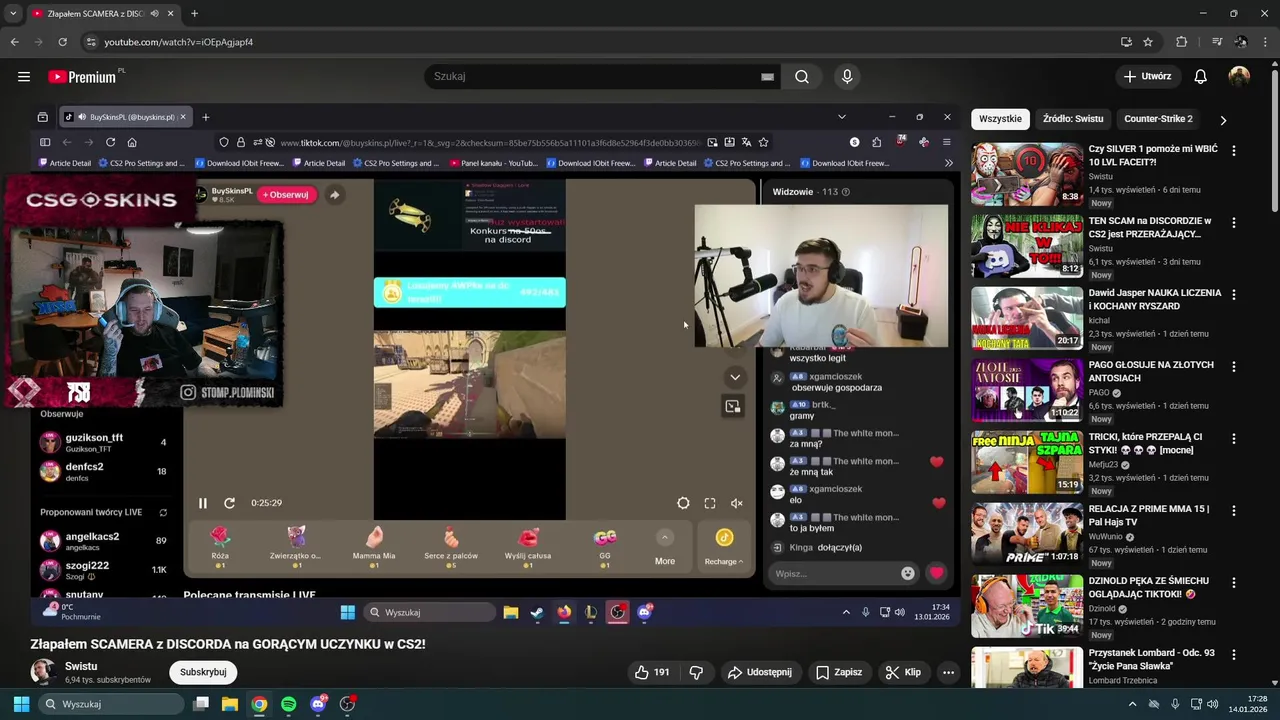The image size is (1280, 720).
Task: Open options for PAGO GŁOSUJE NA ZŁOTYCH video
Action: click(x=1233, y=366)
